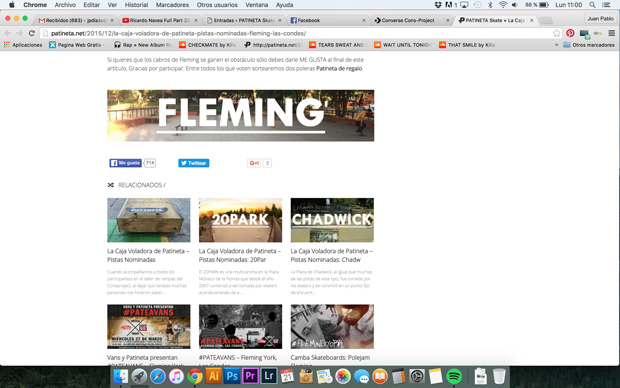Open Calendar from the dock
The height and width of the screenshot is (388, 620).
pyautogui.click(x=287, y=376)
